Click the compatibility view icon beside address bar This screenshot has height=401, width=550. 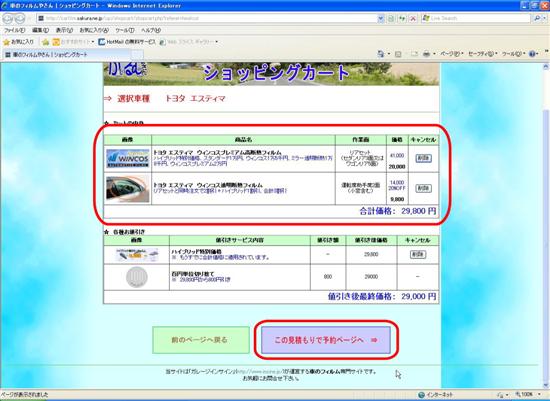[x=391, y=18]
